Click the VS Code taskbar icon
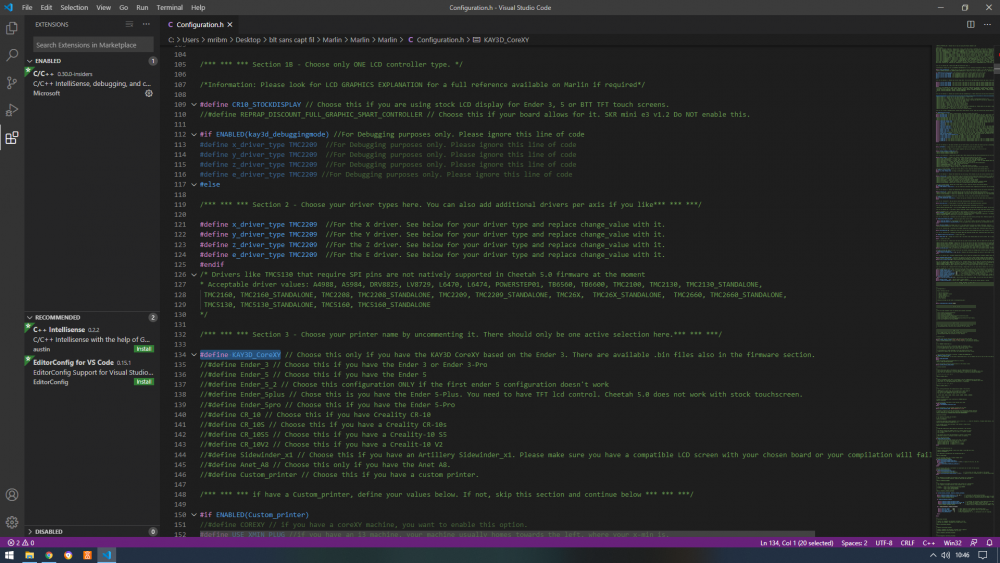This screenshot has height=563, width=1000. click(107, 555)
